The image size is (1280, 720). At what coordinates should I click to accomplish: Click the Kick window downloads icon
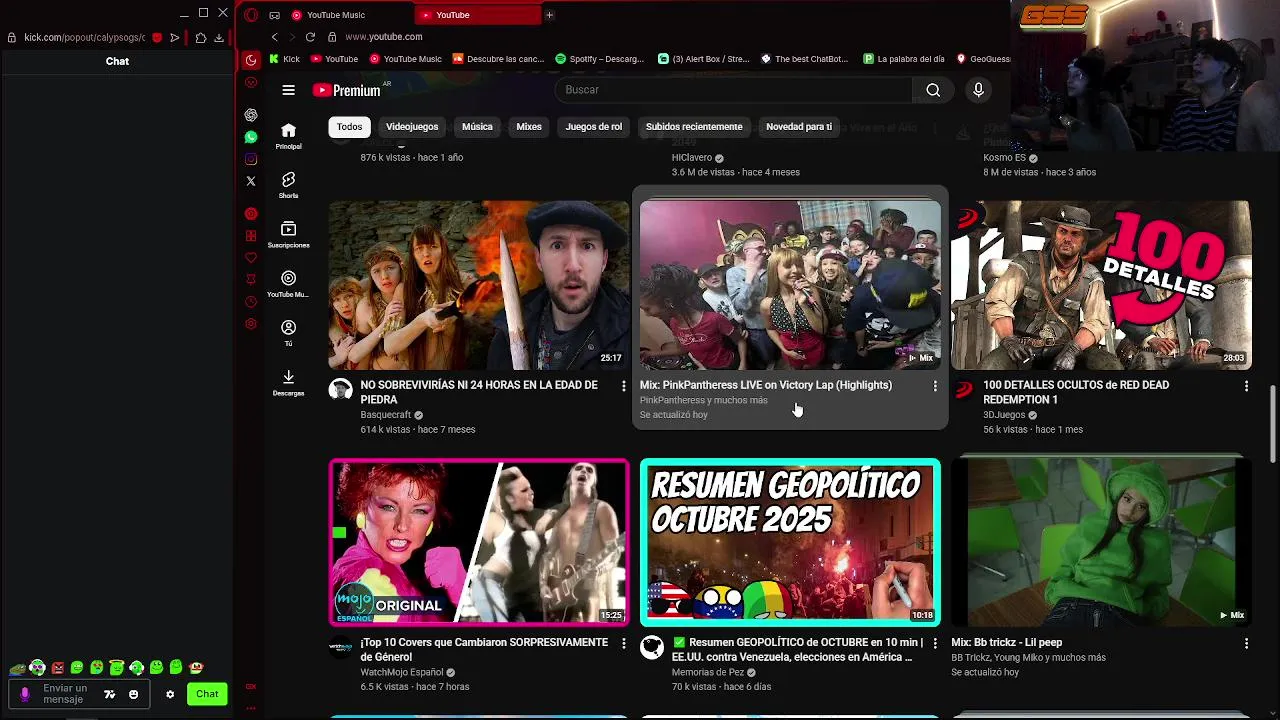tap(218, 38)
